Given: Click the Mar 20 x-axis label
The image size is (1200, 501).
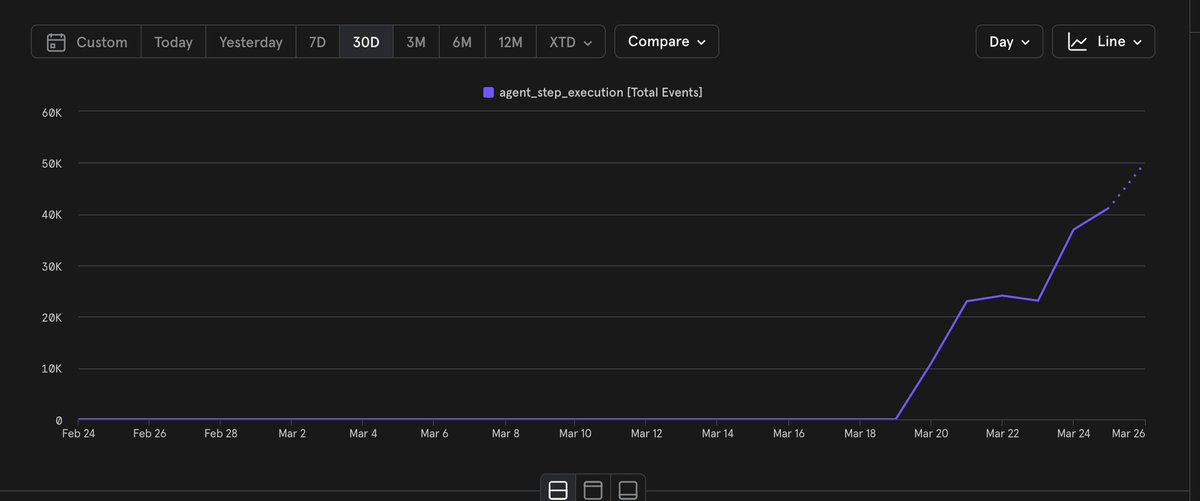Looking at the screenshot, I should click(930, 433).
